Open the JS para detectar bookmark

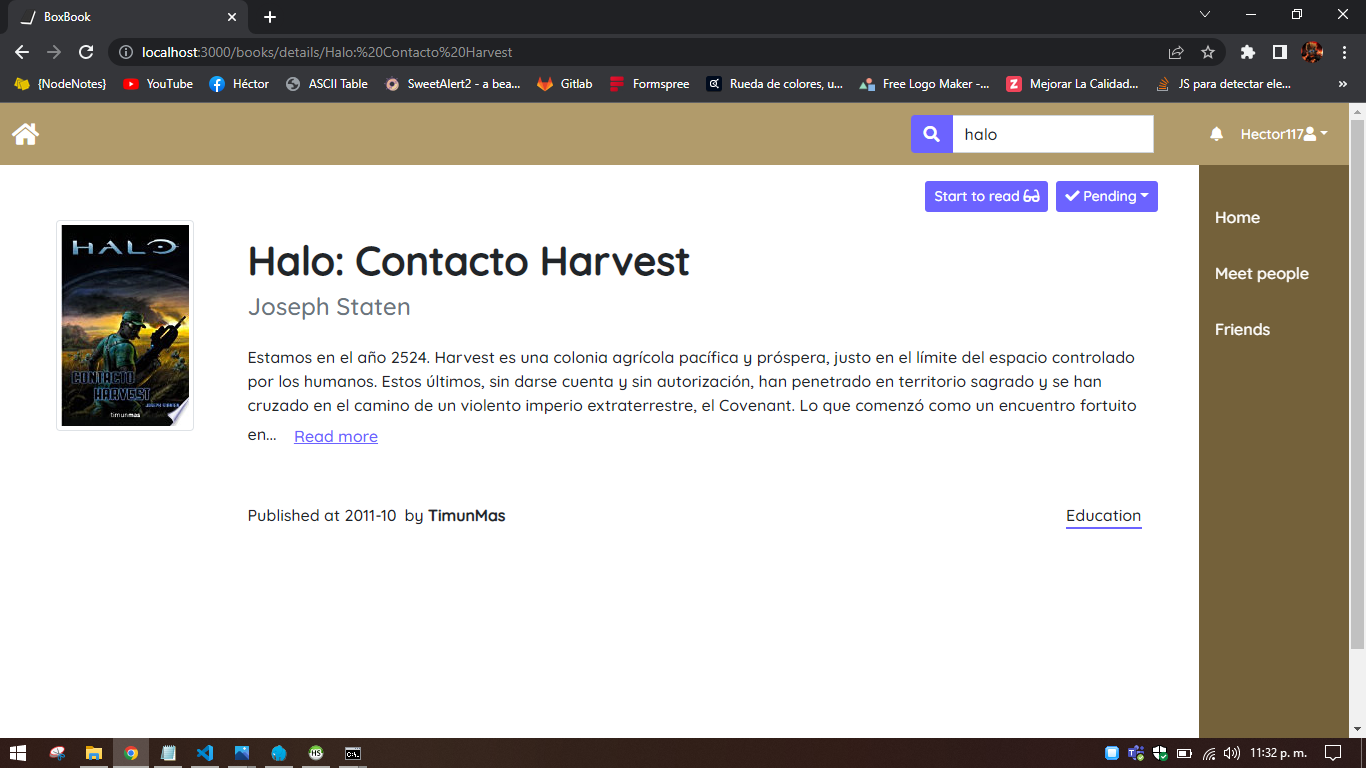(1223, 84)
